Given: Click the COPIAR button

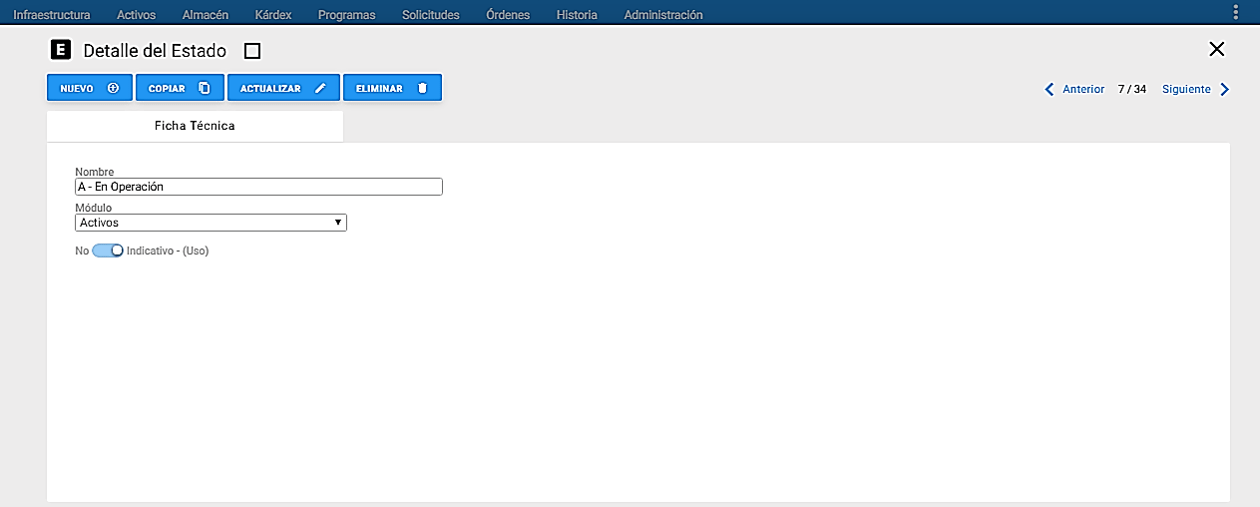Looking at the screenshot, I should (x=180, y=88).
